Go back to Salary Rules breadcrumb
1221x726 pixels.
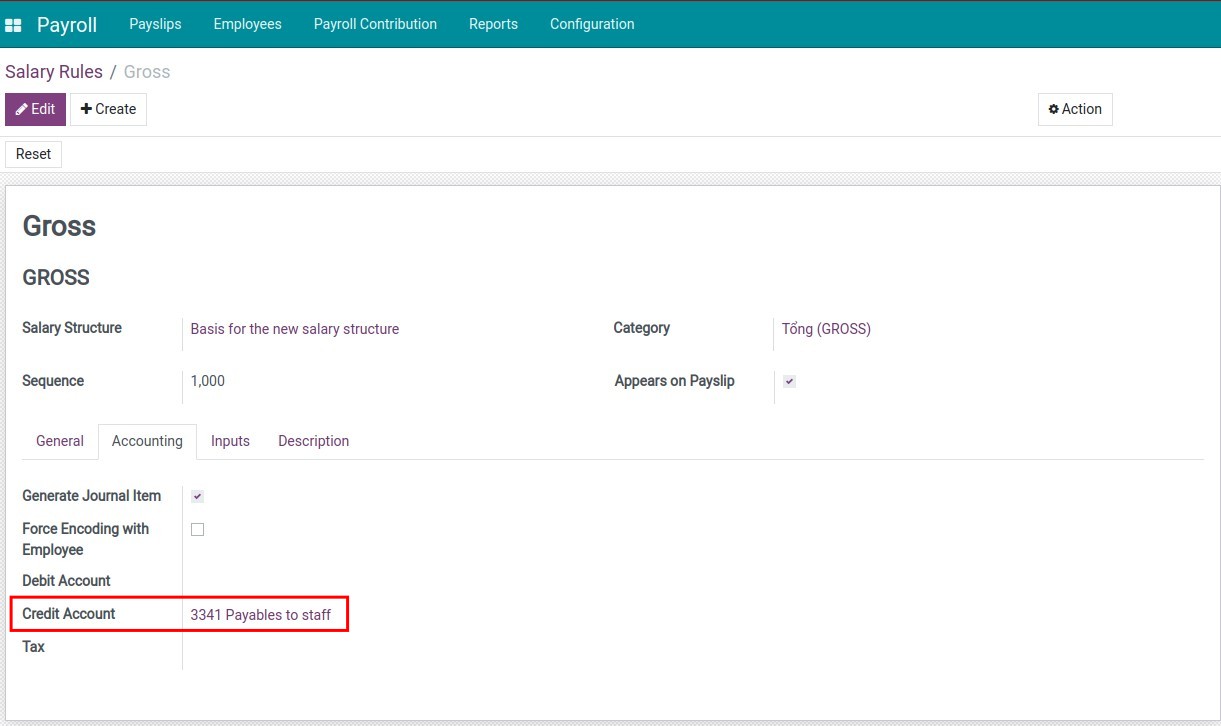(54, 72)
